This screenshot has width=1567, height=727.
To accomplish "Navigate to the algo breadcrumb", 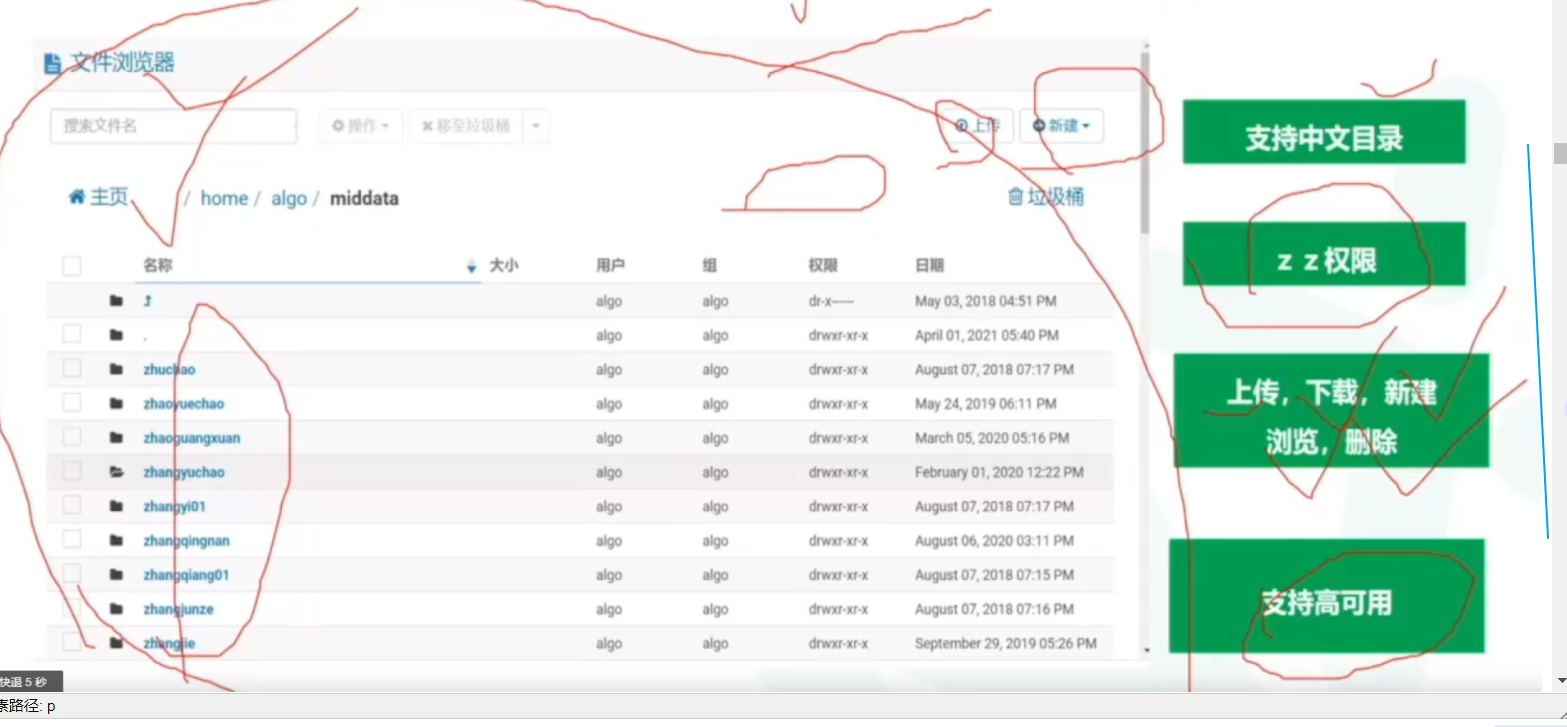I will tap(289, 198).
